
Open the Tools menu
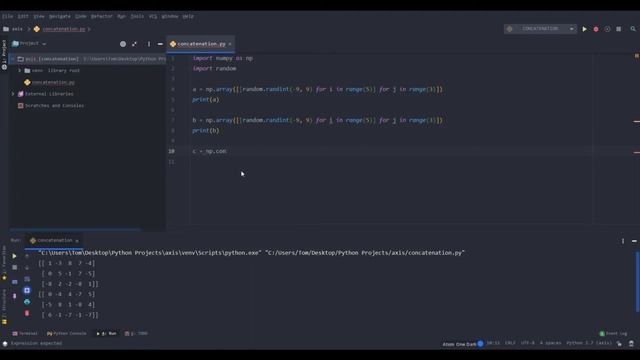(137, 16)
